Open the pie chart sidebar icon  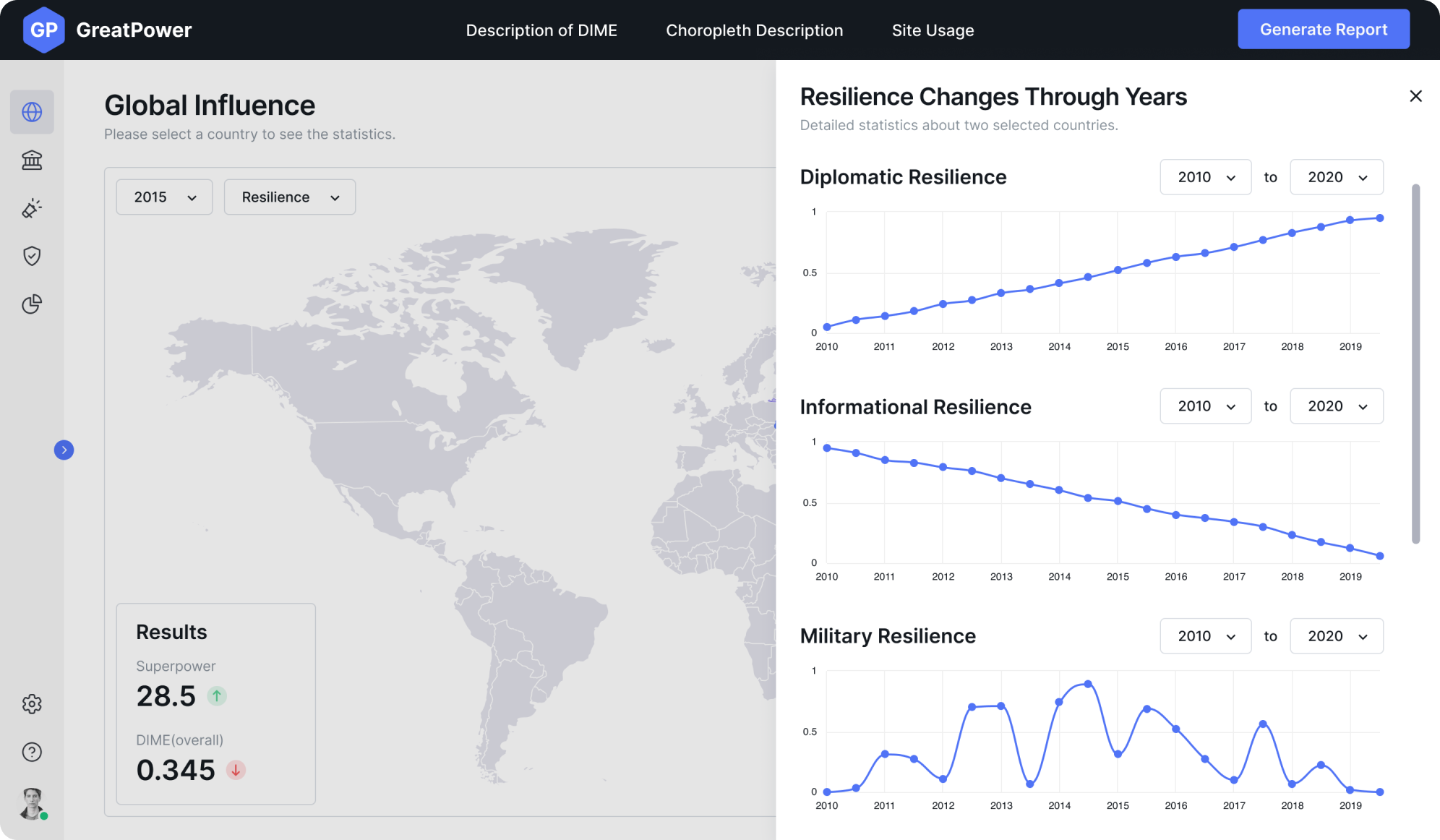coord(32,304)
